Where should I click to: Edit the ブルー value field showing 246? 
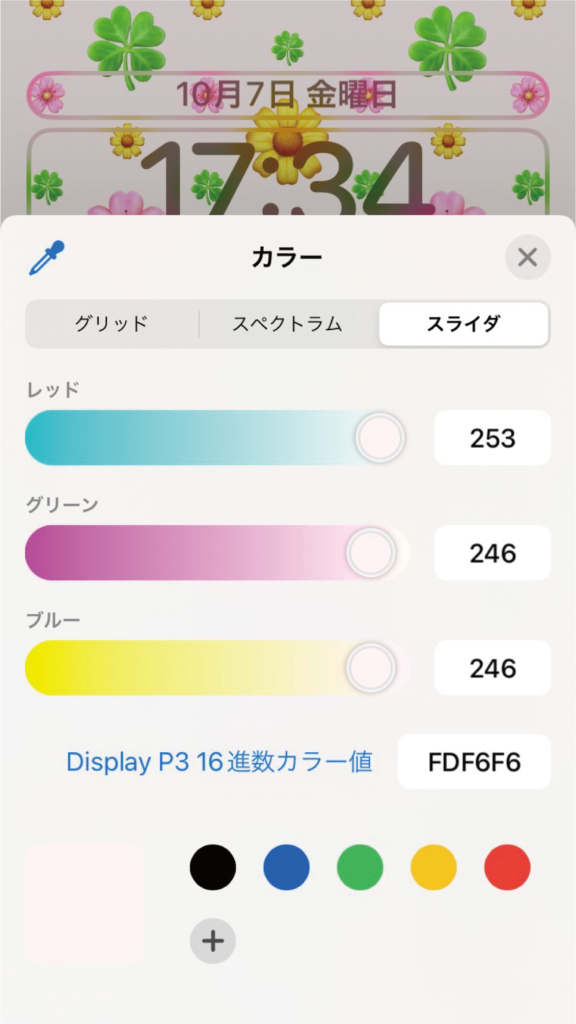[493, 667]
